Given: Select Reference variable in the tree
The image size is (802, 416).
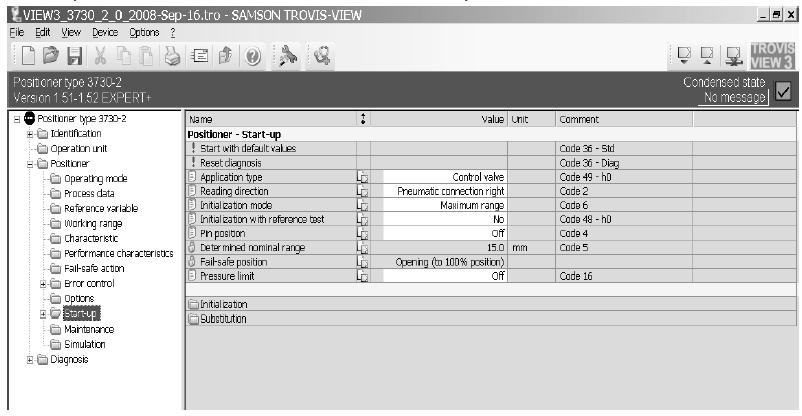Looking at the screenshot, I should coord(101,209).
